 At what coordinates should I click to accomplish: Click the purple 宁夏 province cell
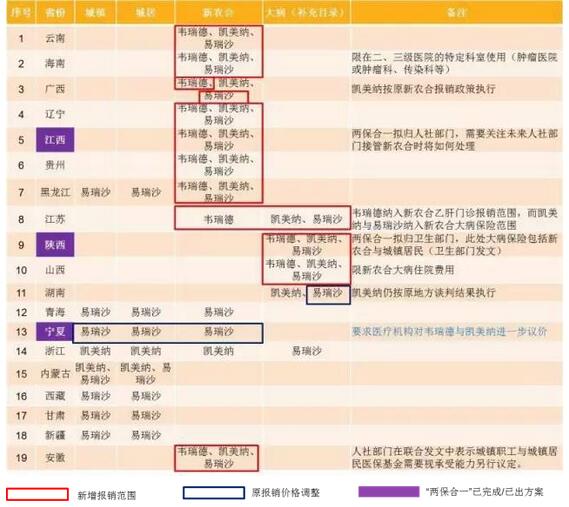(55, 331)
